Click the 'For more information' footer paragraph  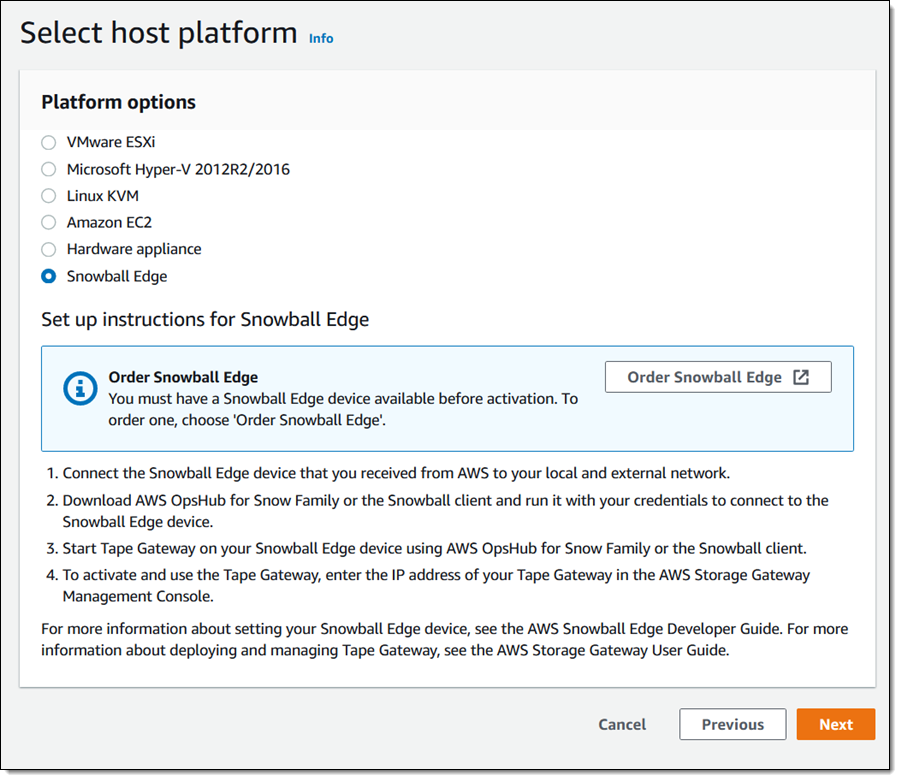[x=446, y=639]
